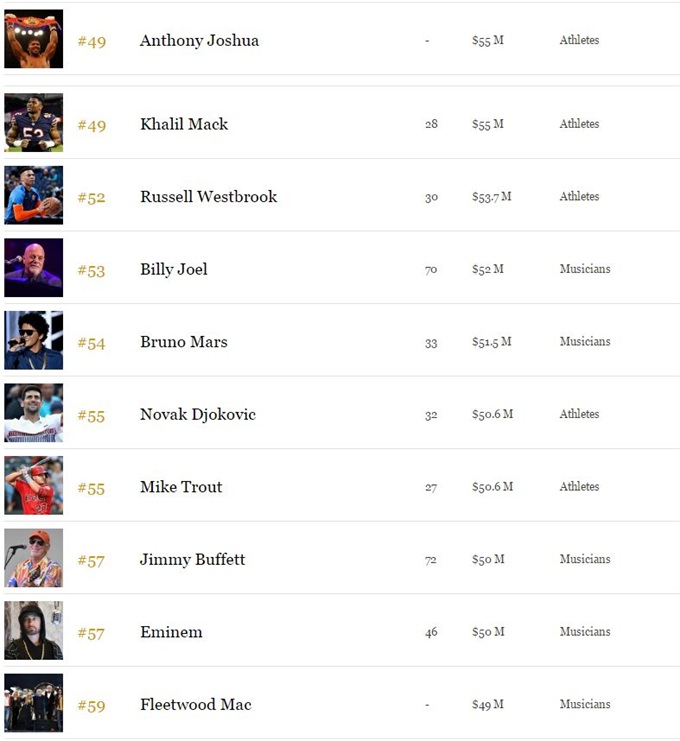Open Eminem's thumbnail photo
680x741 pixels.
click(34, 630)
